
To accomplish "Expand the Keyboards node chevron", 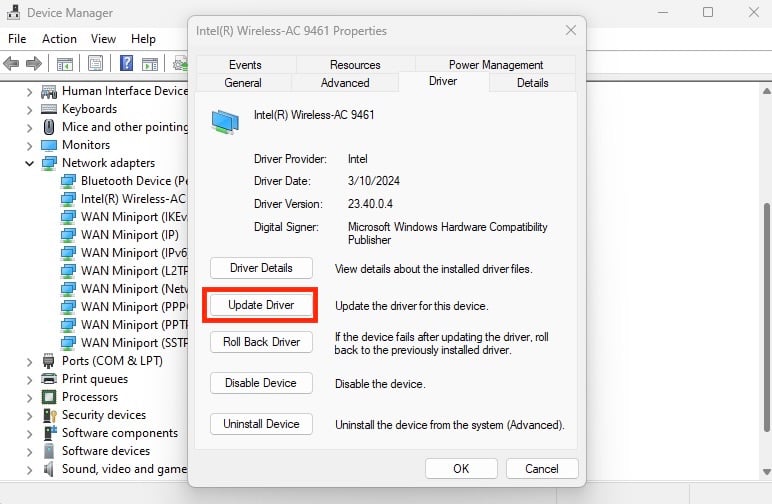I will 30,109.
